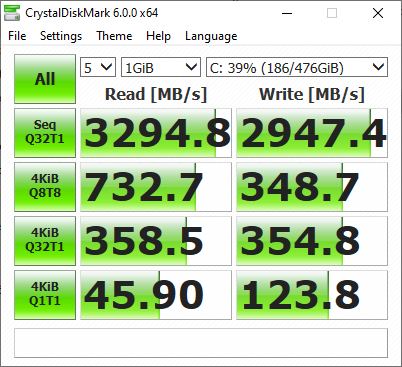Open the Settings menu
Image resolution: width=402 pixels, height=367 pixels.
(x=61, y=36)
